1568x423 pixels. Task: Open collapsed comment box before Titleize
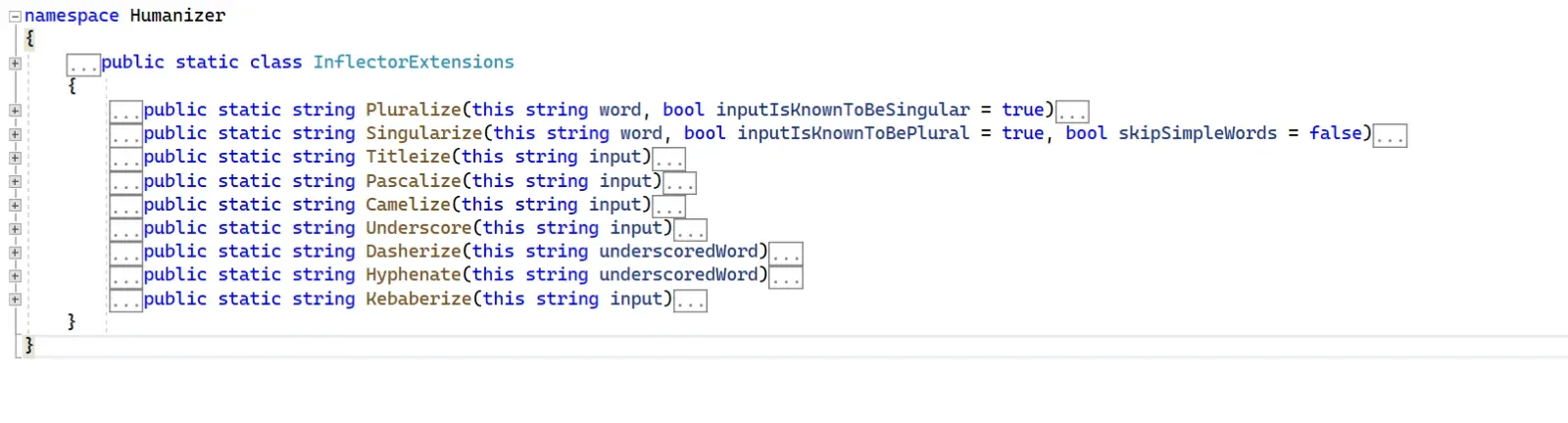pyautogui.click(x=126, y=159)
